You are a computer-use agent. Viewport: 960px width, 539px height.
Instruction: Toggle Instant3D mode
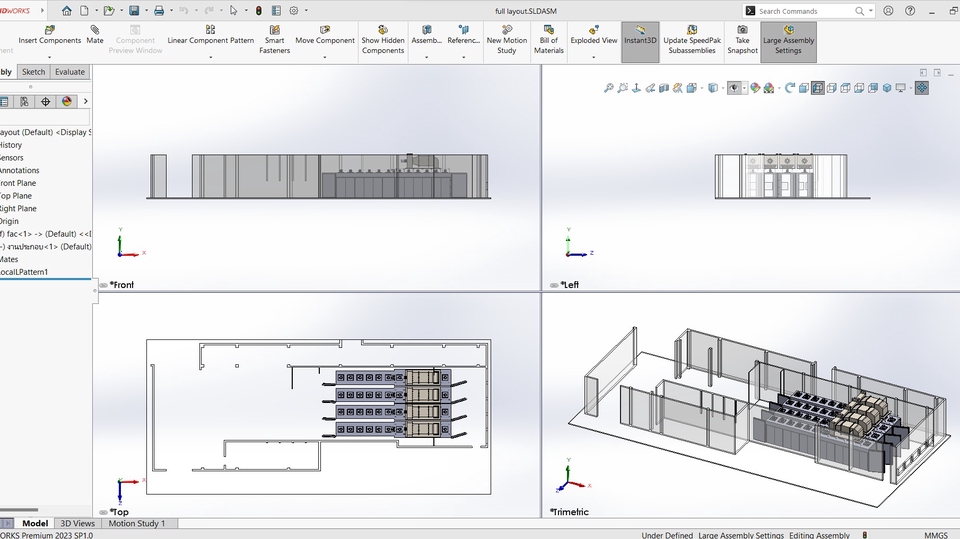(640, 40)
